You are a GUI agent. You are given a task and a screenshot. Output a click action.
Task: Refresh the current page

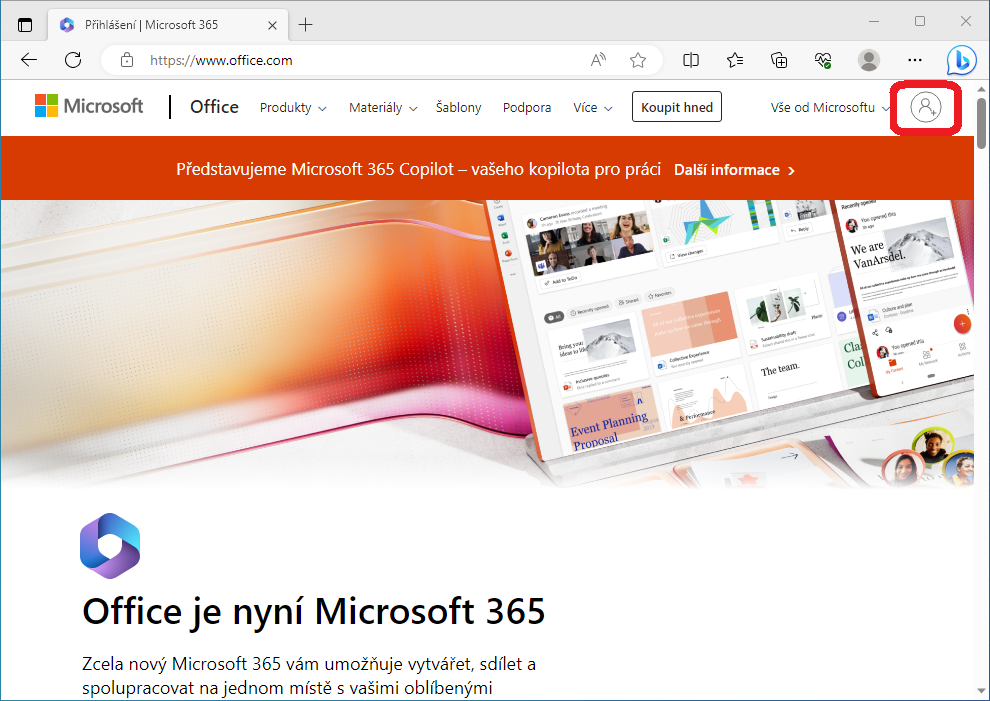click(73, 60)
